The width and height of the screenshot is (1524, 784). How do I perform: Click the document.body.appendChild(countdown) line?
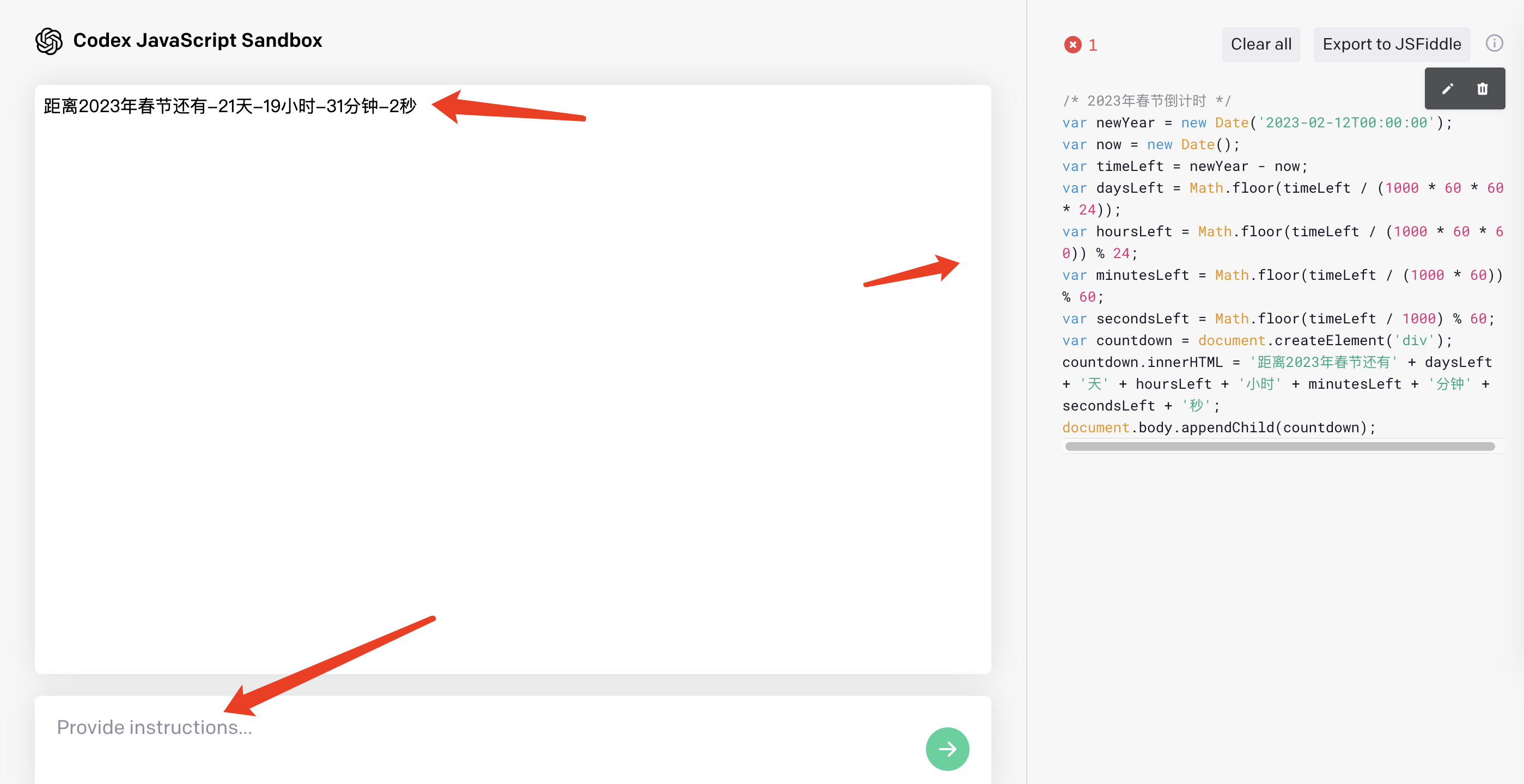point(1219,427)
